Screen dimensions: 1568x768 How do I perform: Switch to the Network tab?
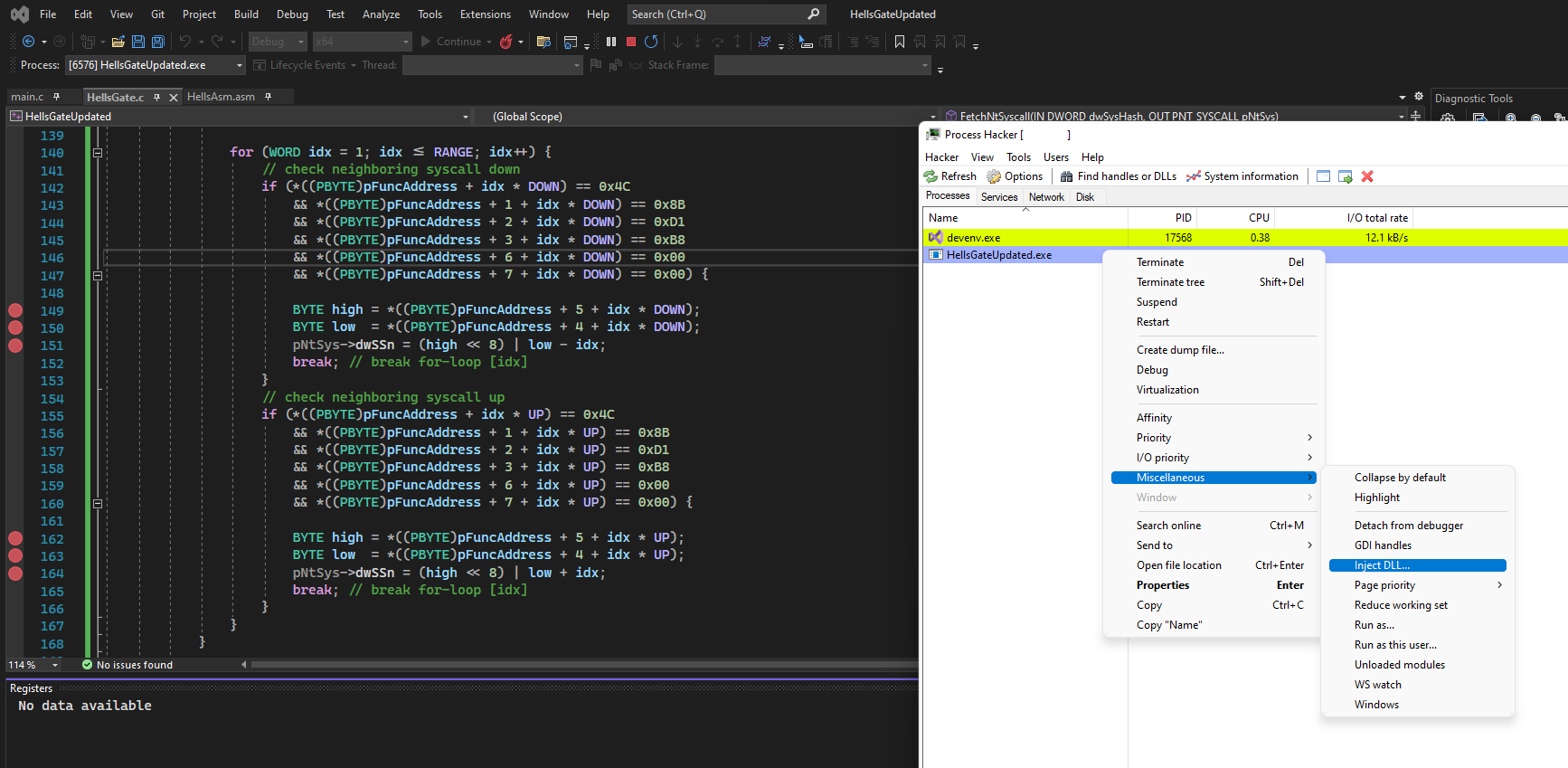(x=1046, y=197)
